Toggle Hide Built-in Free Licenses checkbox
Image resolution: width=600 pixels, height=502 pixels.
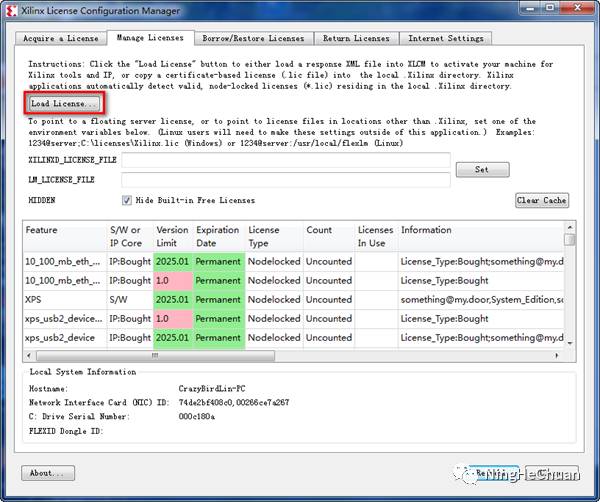[x=127, y=200]
